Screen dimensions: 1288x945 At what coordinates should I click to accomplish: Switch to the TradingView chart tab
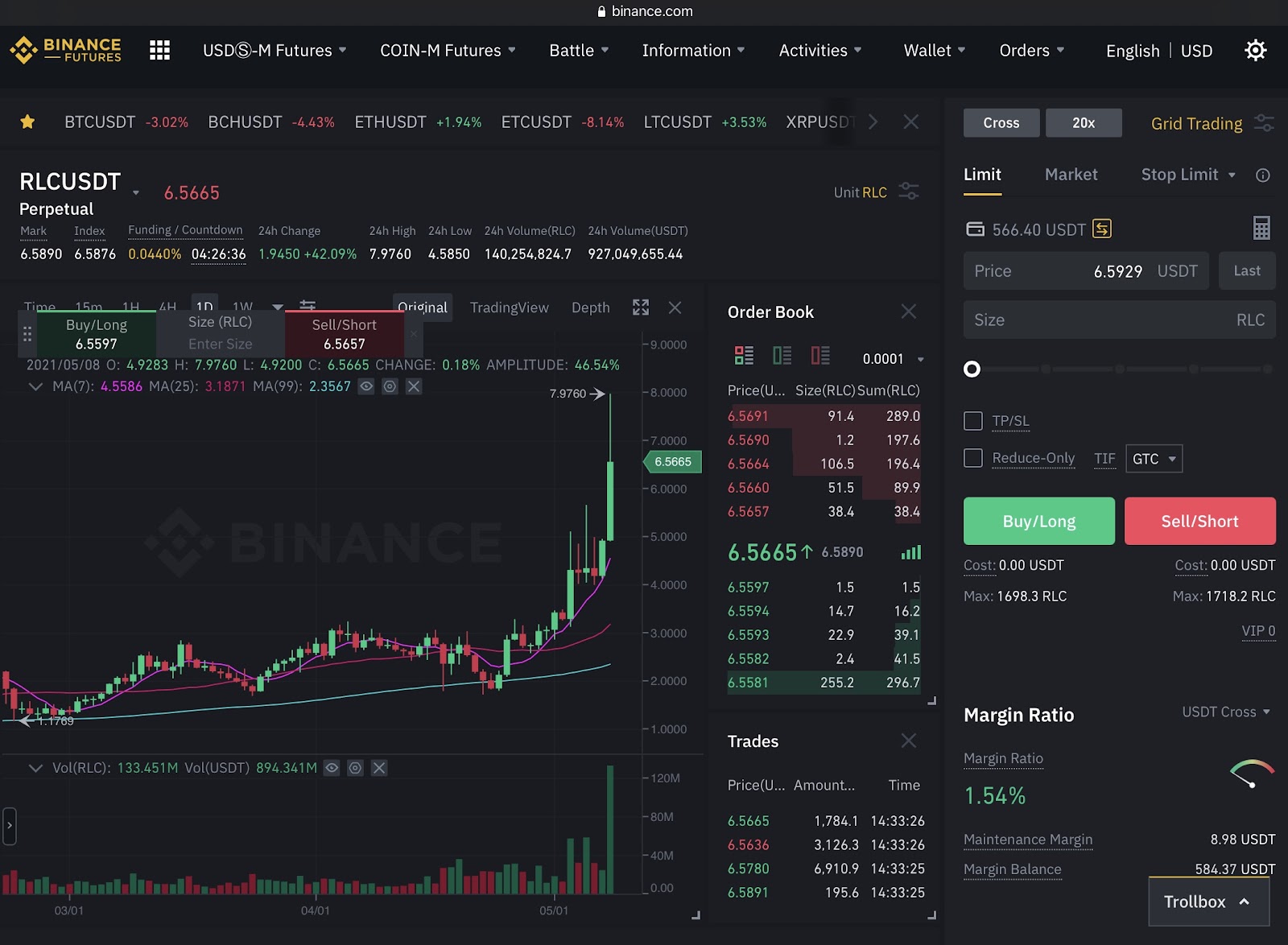point(509,307)
